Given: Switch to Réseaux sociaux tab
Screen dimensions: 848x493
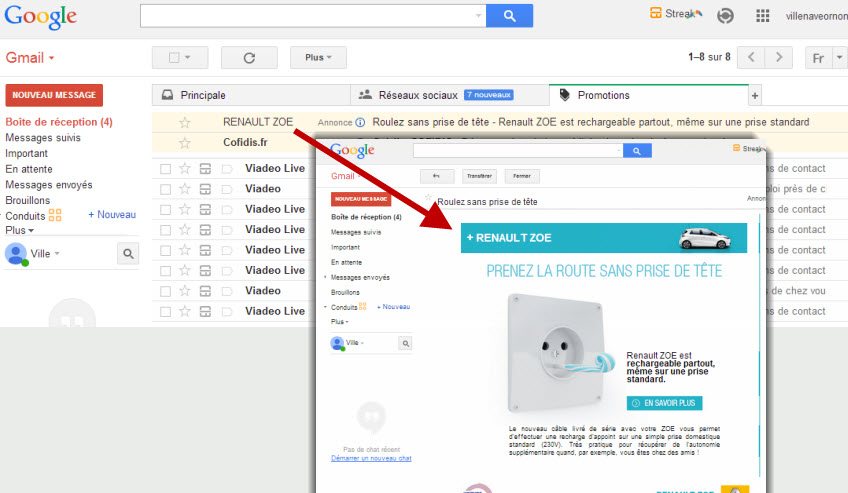Looking at the screenshot, I should pos(450,95).
